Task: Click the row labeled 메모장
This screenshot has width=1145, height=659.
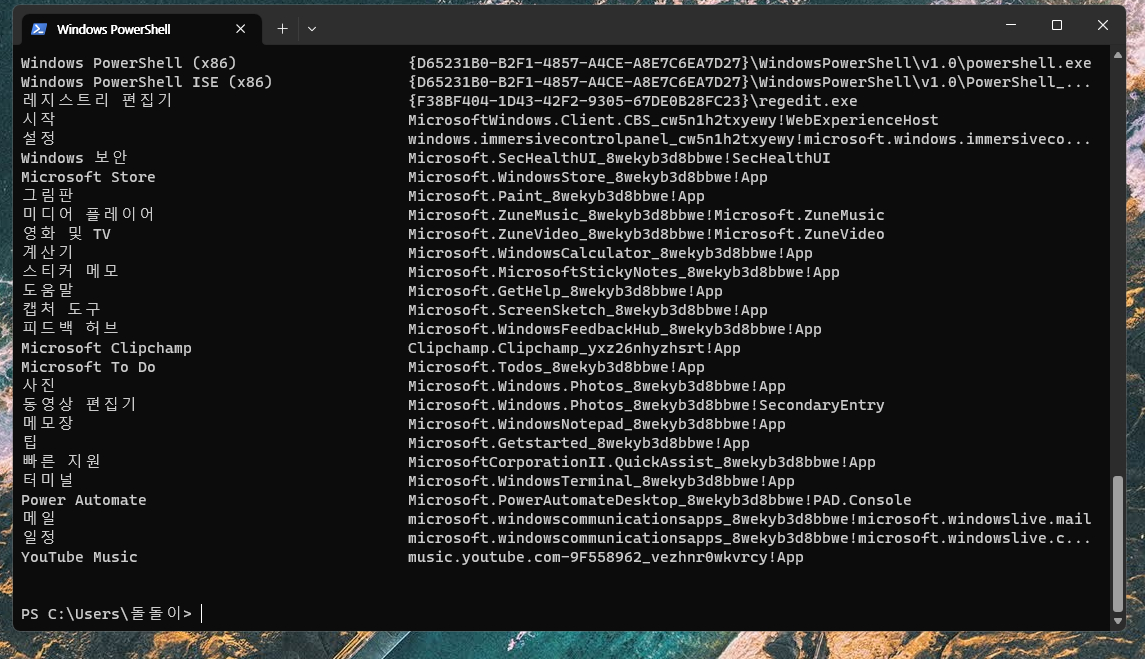Action: click(47, 424)
